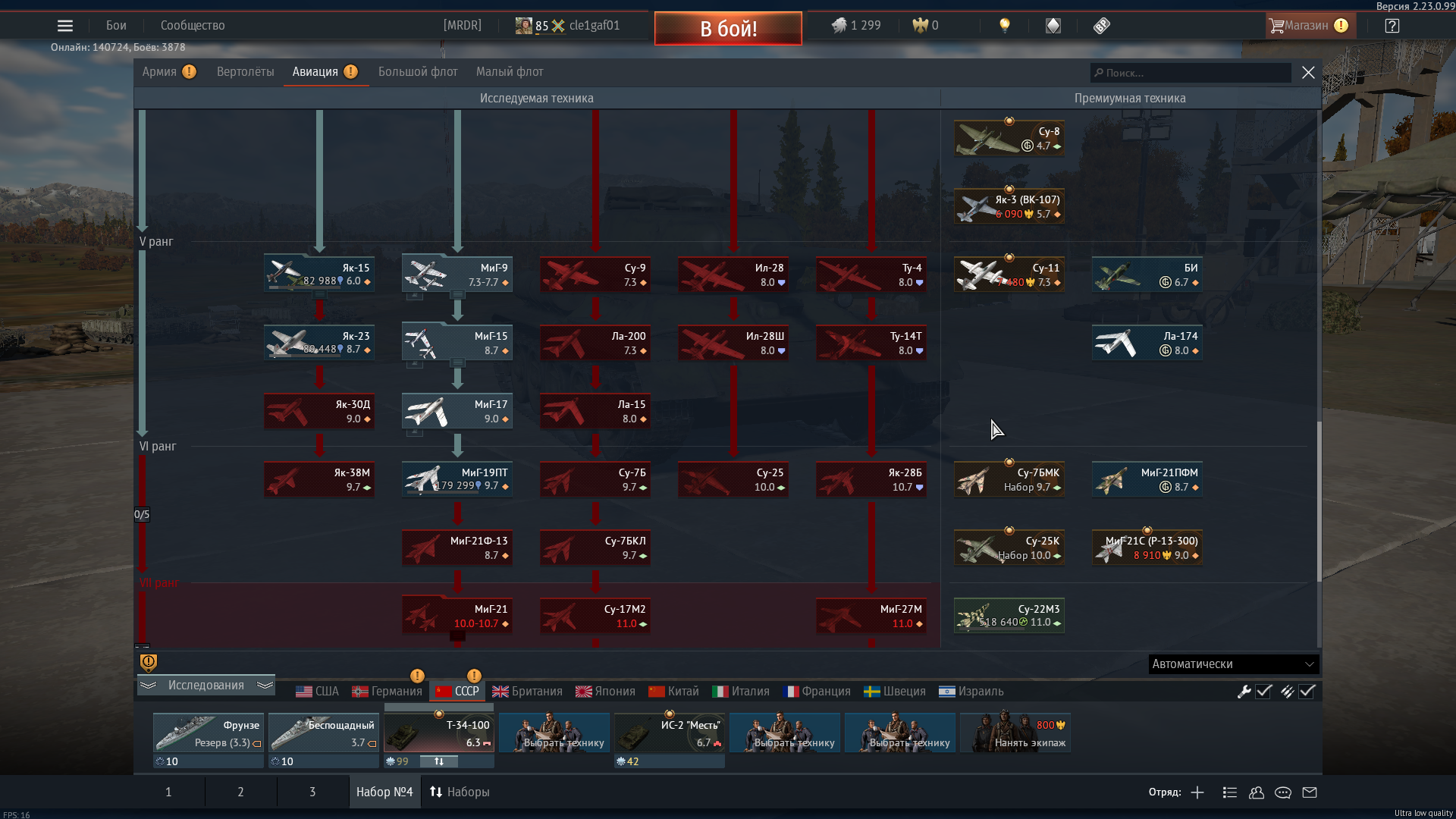Start battle with В бой! button
Viewport: 1456px width, 819px height.
pyautogui.click(x=728, y=29)
